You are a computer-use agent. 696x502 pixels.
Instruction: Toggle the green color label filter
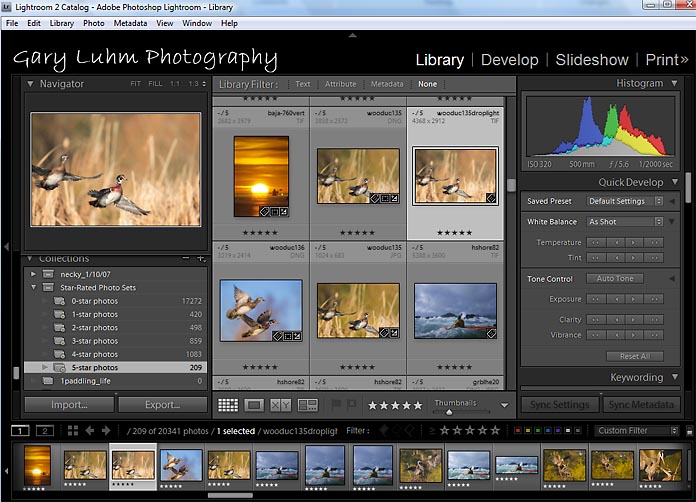point(538,431)
